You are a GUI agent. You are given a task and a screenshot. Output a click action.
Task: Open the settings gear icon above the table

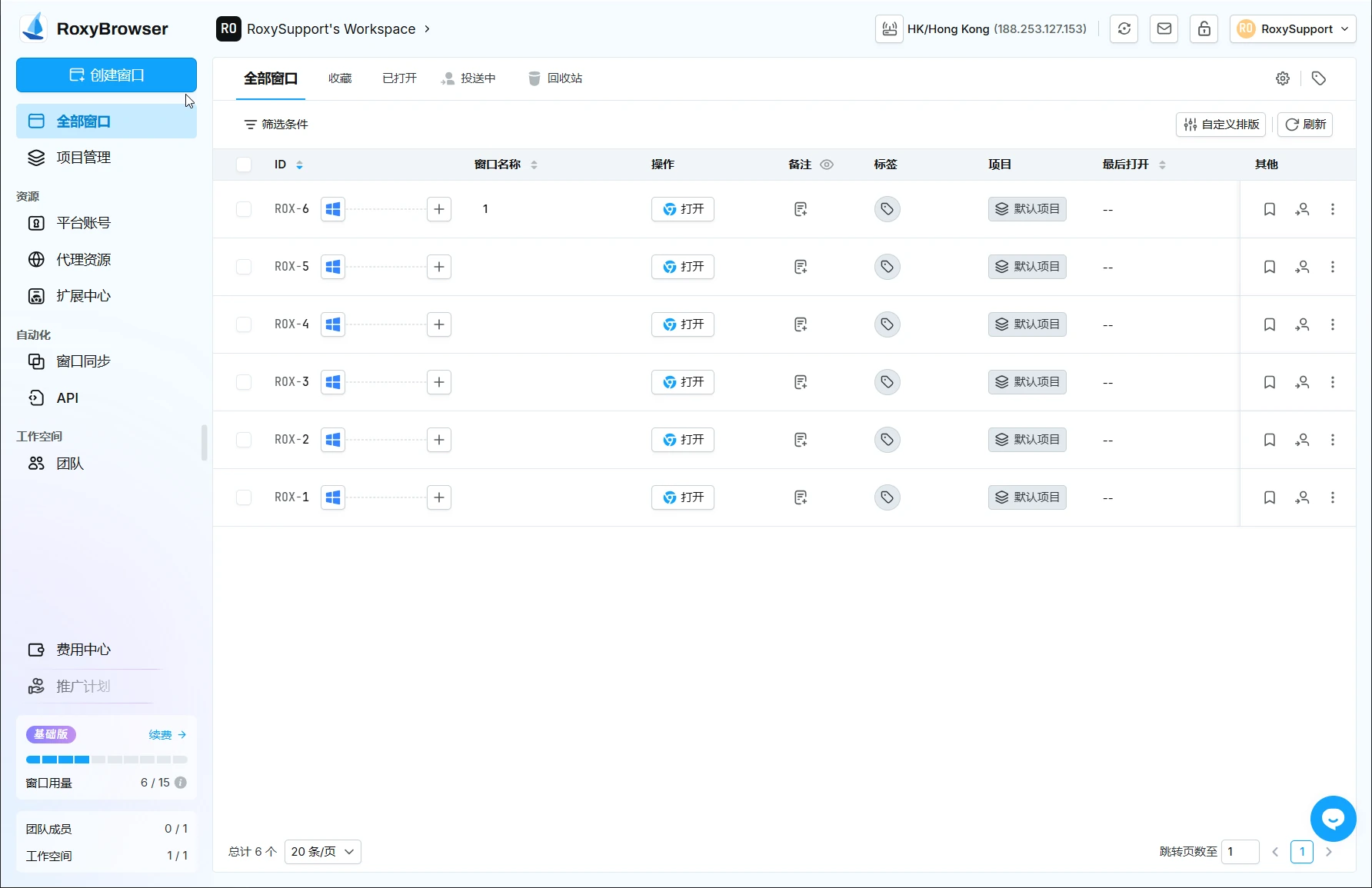[x=1282, y=78]
